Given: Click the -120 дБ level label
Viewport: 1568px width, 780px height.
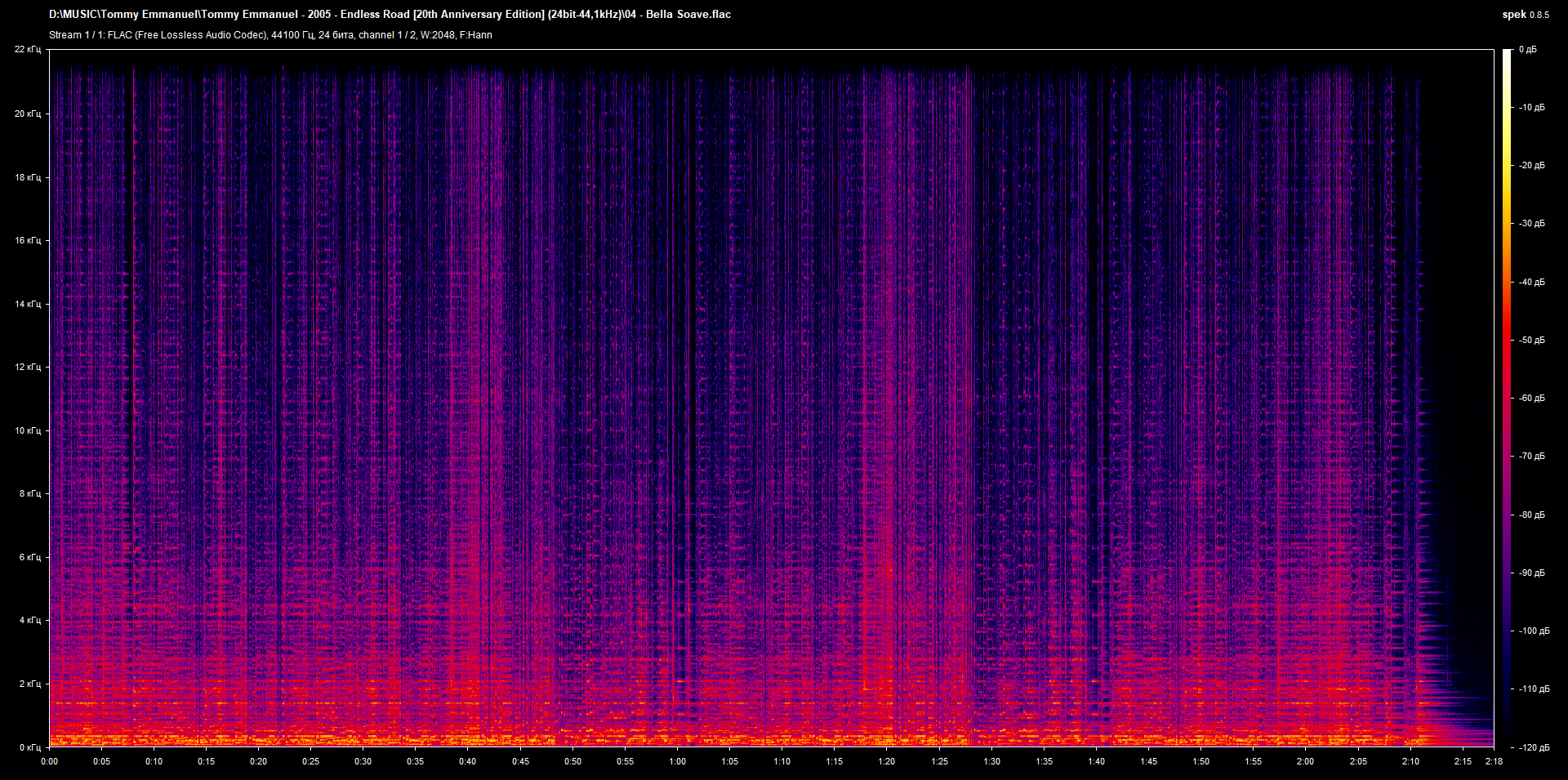Looking at the screenshot, I should click(1534, 747).
